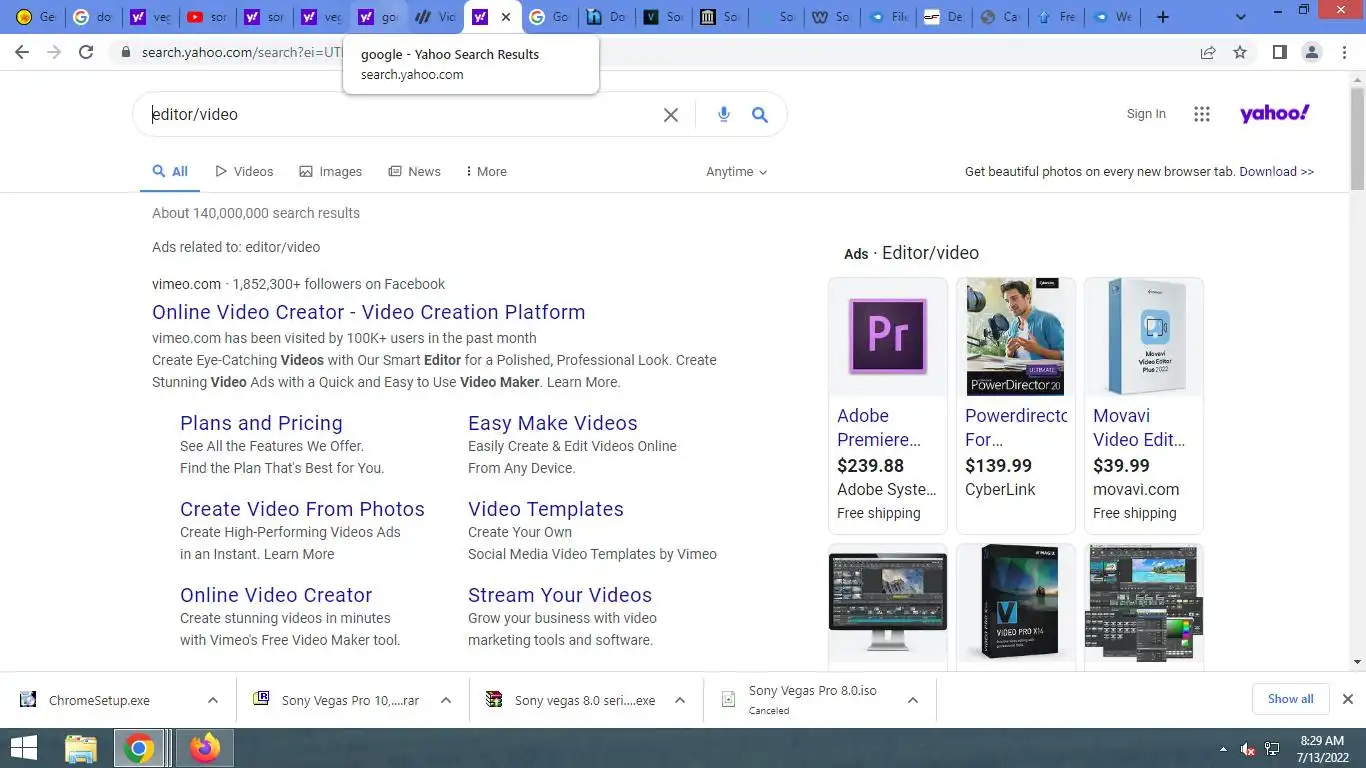This screenshot has width=1366, height=768.
Task: Open Plans and Pricing link
Action: 261,423
